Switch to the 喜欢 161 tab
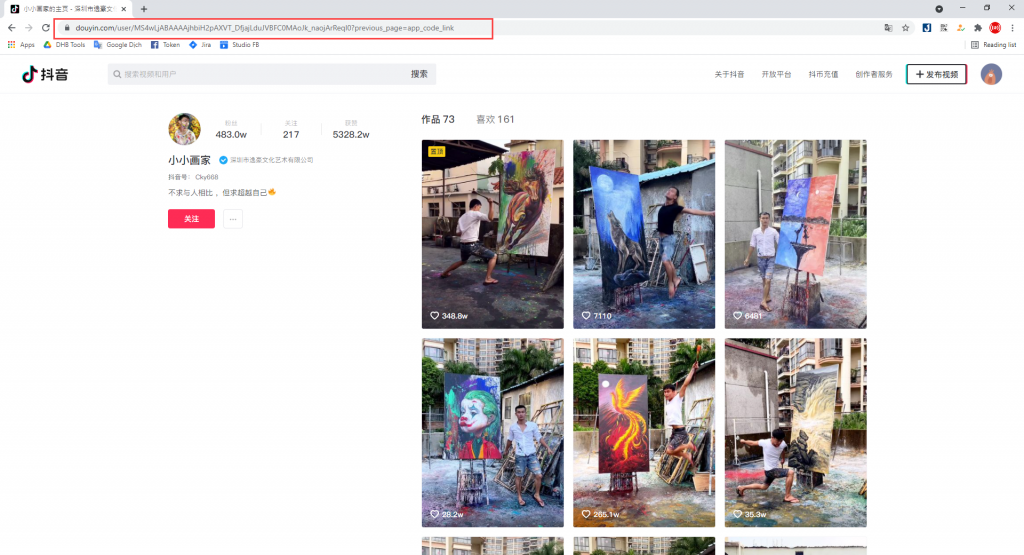Screen dimensions: 1024x555 (495, 119)
